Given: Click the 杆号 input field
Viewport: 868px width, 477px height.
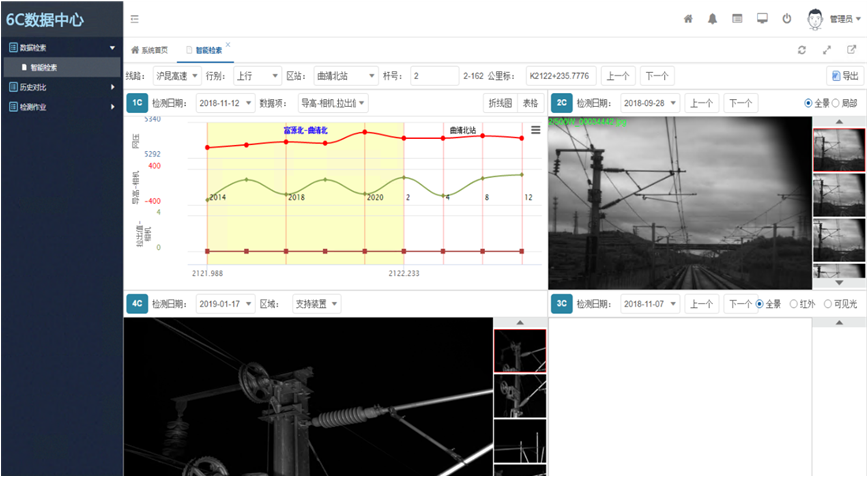Looking at the screenshot, I should coord(434,76).
